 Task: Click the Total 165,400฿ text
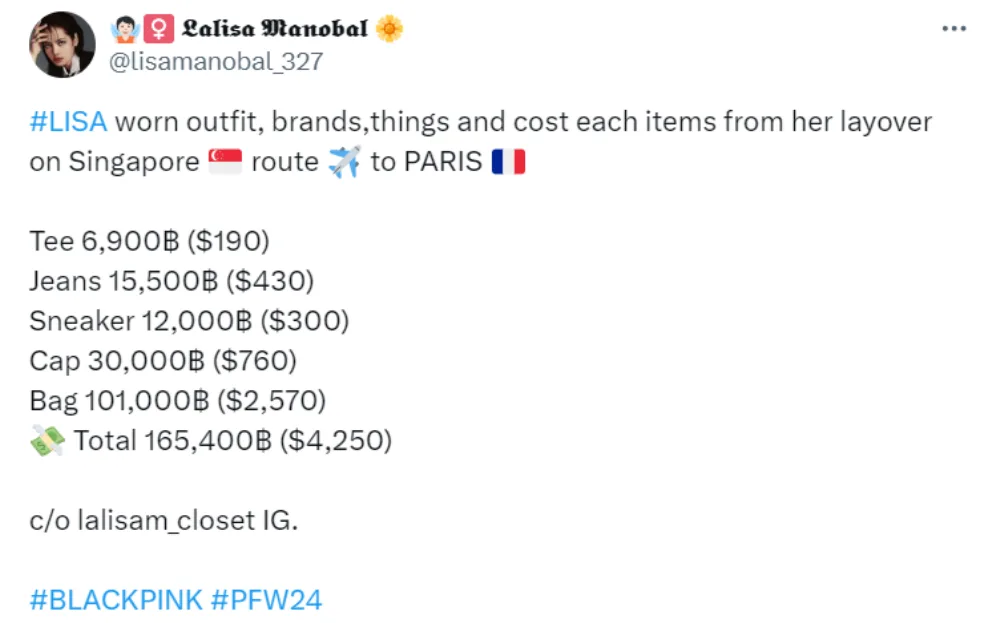(x=232, y=440)
